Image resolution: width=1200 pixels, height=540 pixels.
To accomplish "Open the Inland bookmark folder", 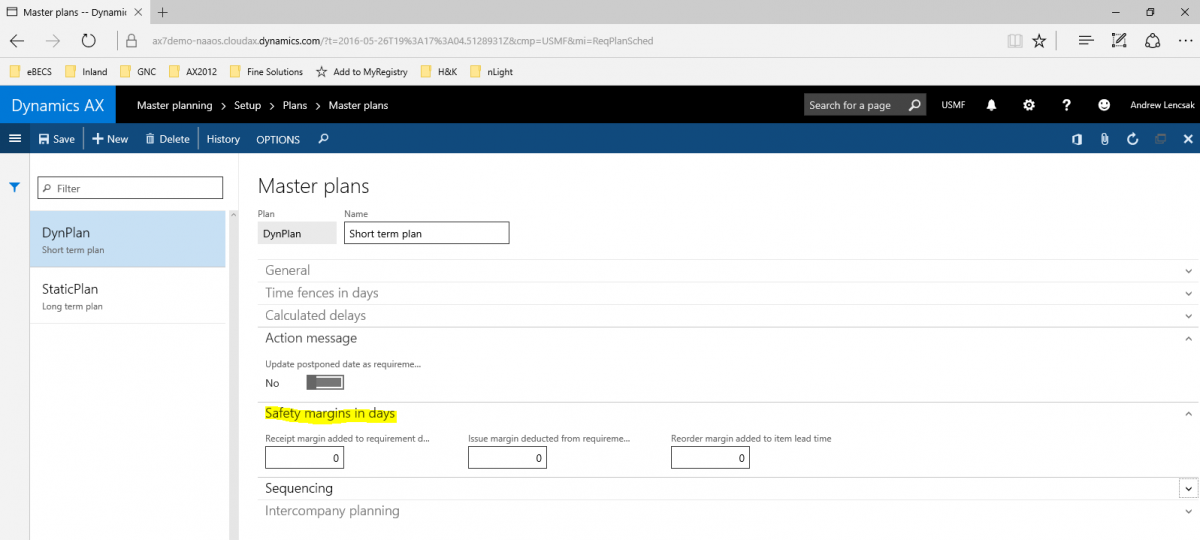I will (x=86, y=72).
